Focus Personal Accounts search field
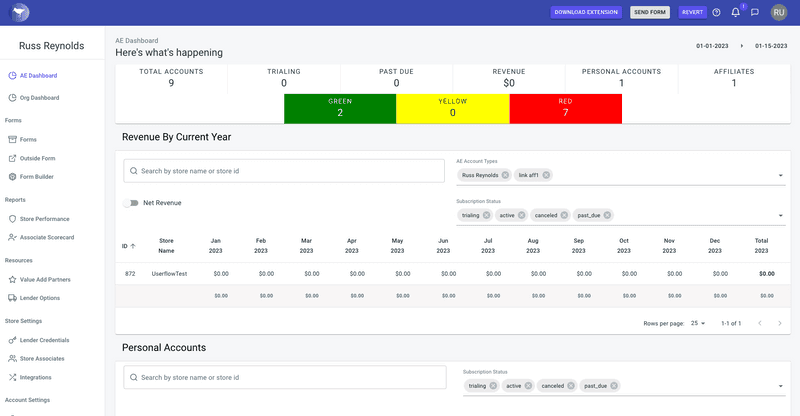This screenshot has height=416, width=800. tap(285, 377)
